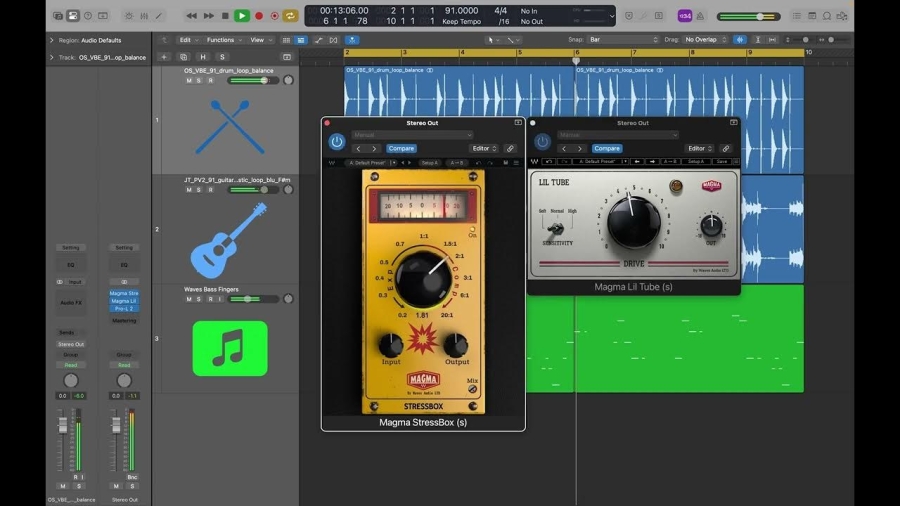Toggle power button on Magma Lil Tube plugin
The height and width of the screenshot is (506, 900).
[542, 143]
